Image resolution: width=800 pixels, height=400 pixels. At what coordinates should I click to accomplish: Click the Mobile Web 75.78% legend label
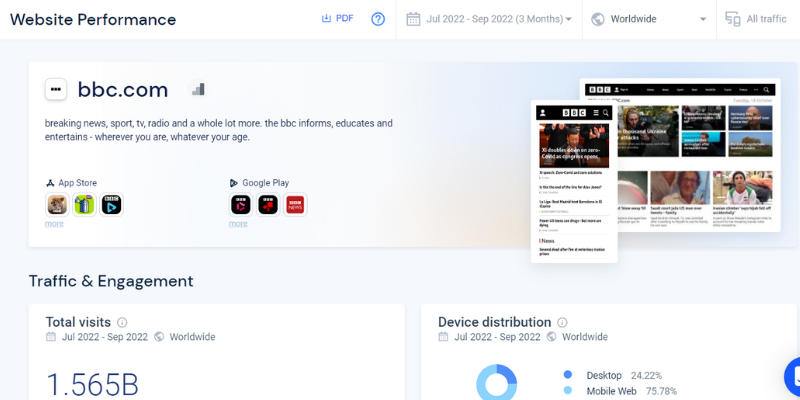tap(632, 391)
